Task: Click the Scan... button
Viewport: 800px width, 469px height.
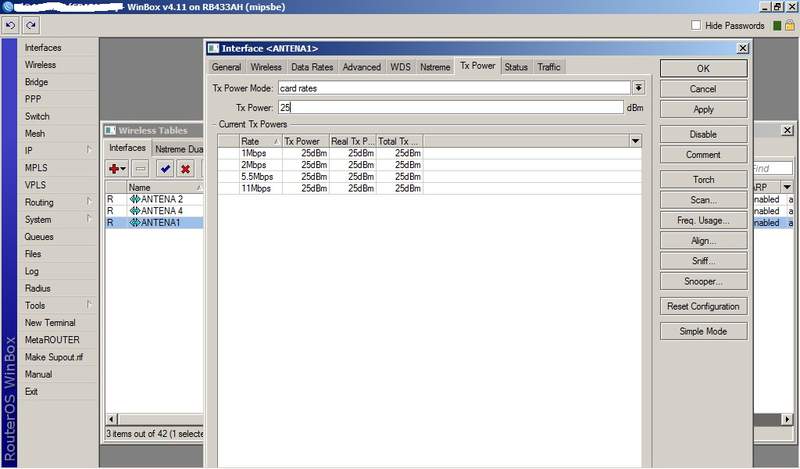Action: tap(703, 200)
